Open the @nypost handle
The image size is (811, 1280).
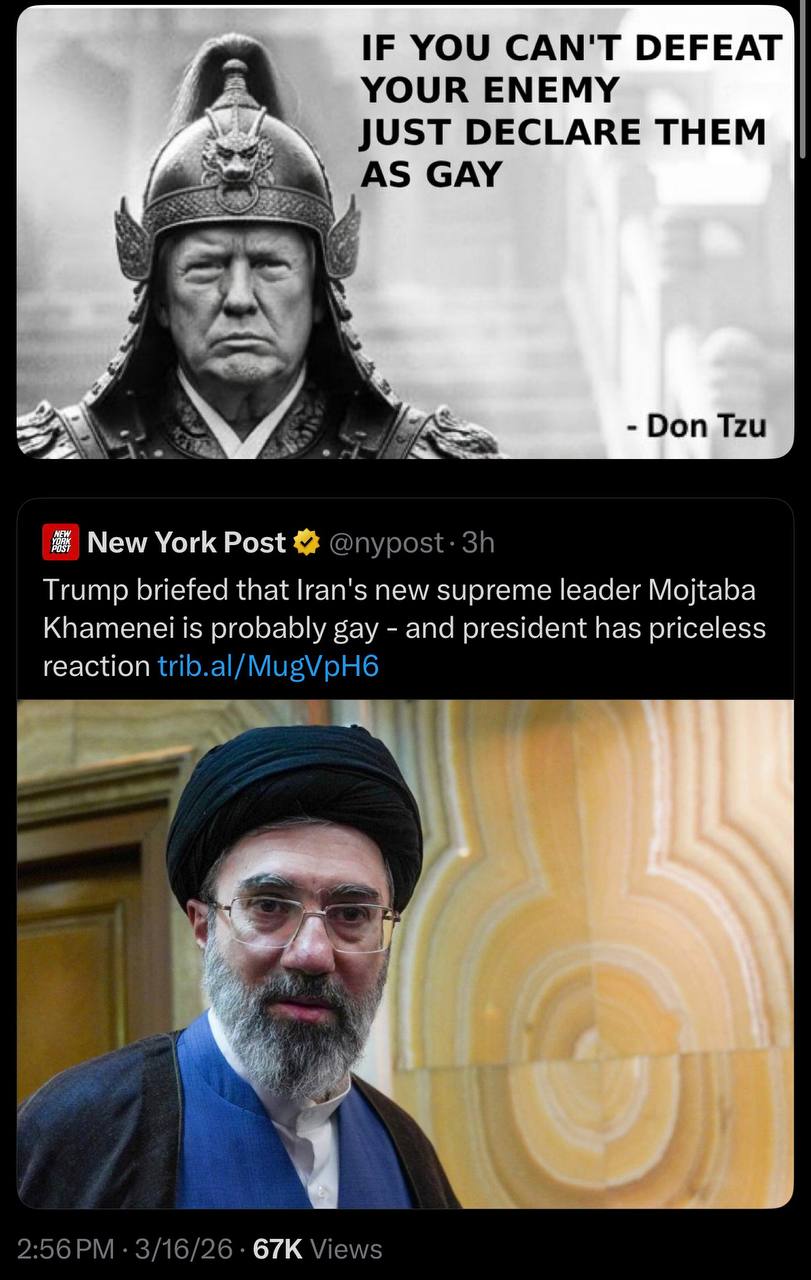point(384,543)
